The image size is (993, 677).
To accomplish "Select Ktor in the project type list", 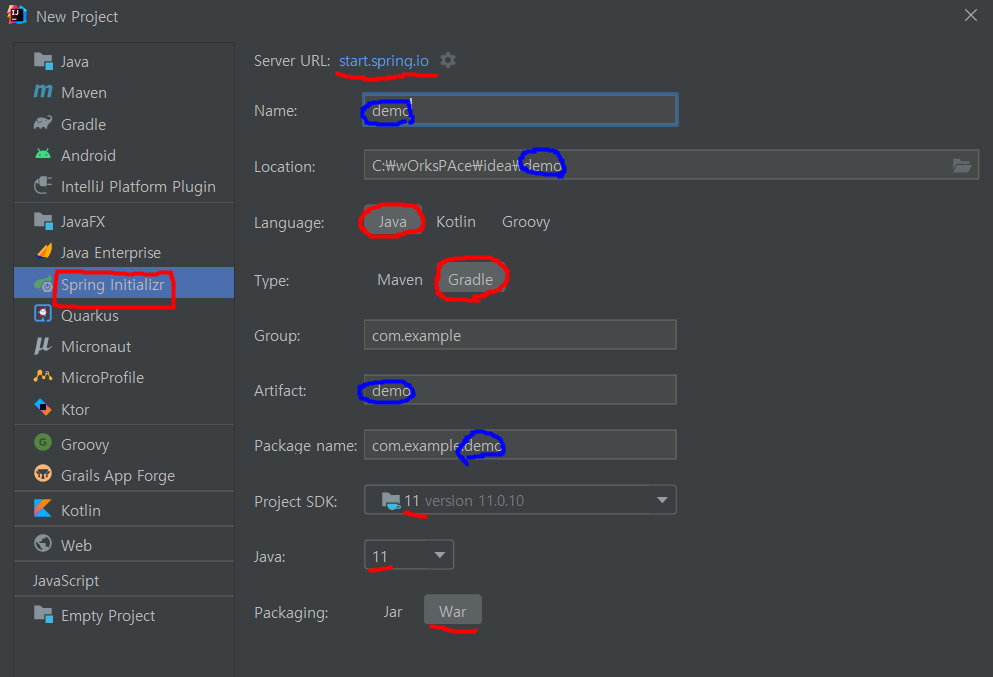I will tap(124, 409).
